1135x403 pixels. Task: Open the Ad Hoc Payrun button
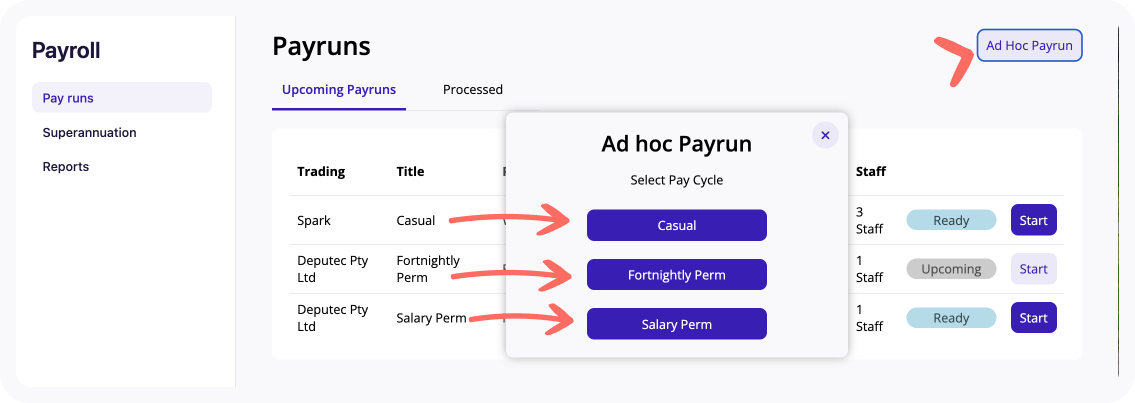coord(1029,46)
